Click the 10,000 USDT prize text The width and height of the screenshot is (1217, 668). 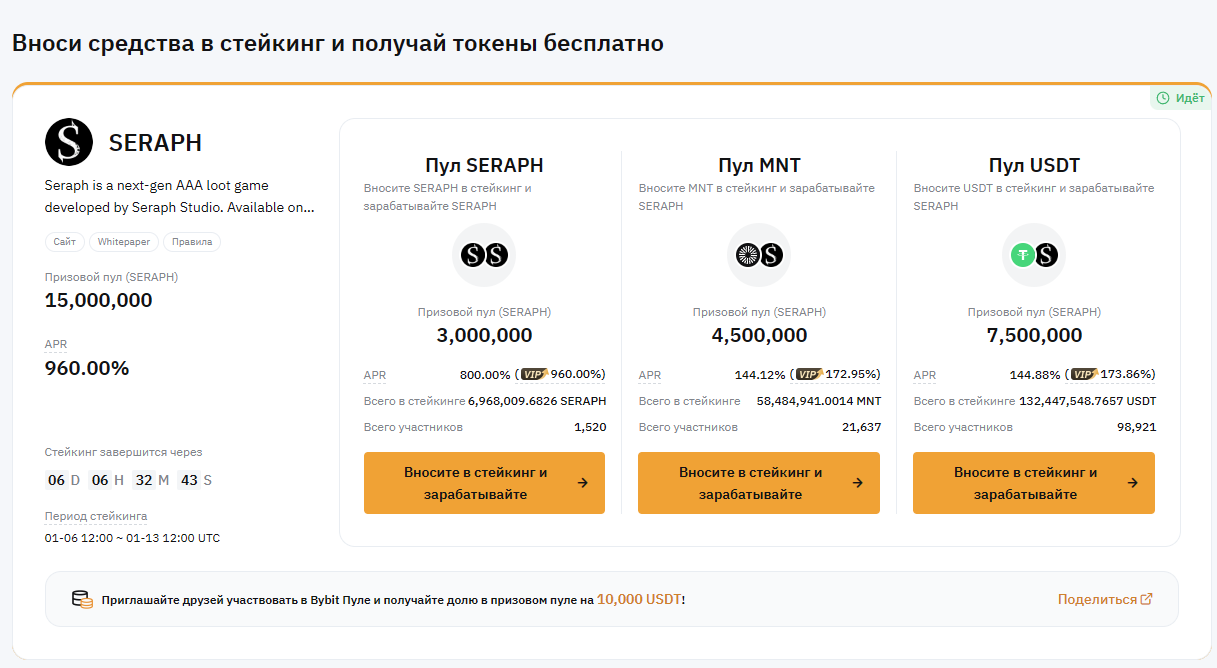pos(639,599)
